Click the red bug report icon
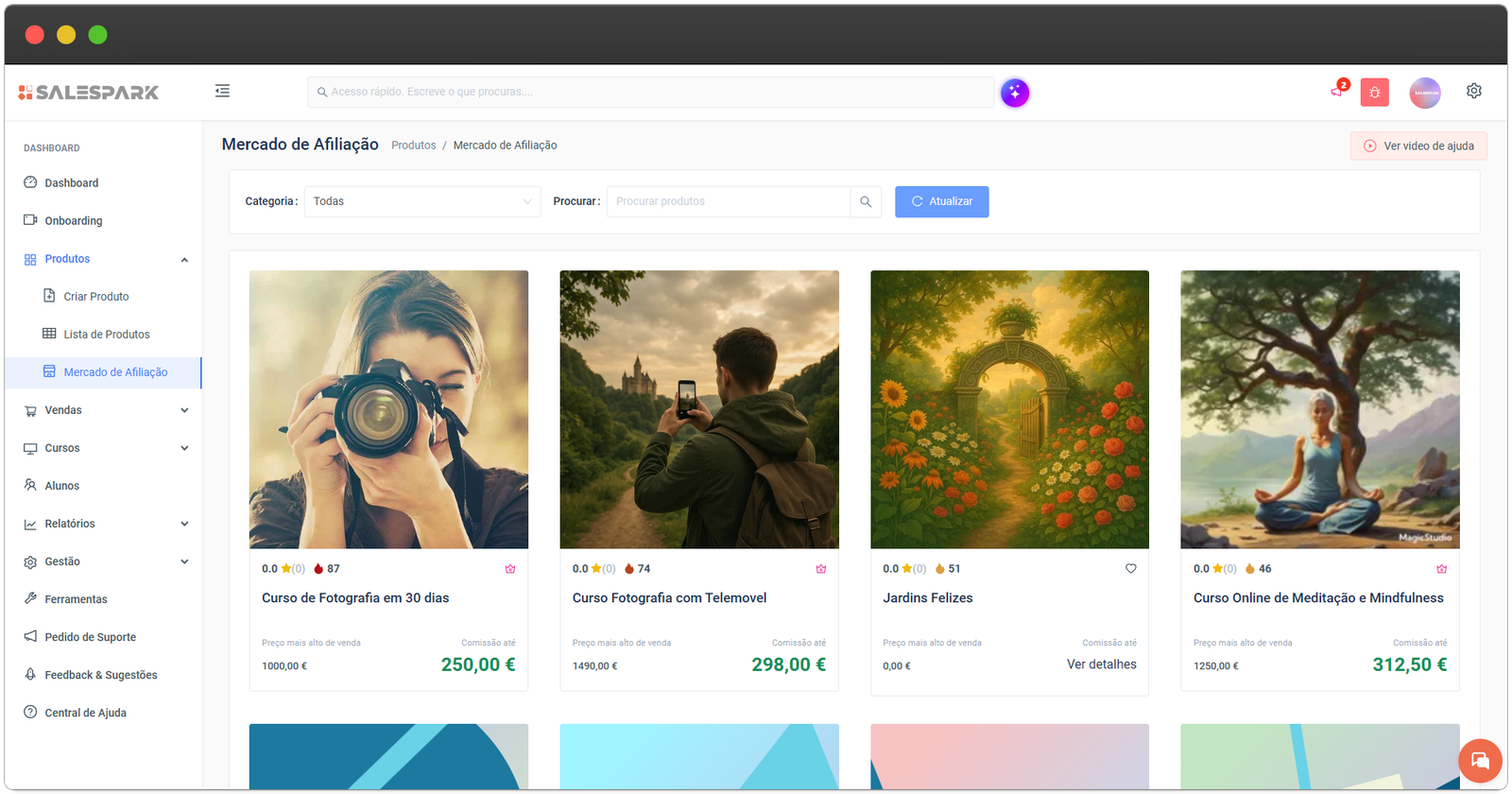This screenshot has height=794, width=1512. click(x=1374, y=93)
